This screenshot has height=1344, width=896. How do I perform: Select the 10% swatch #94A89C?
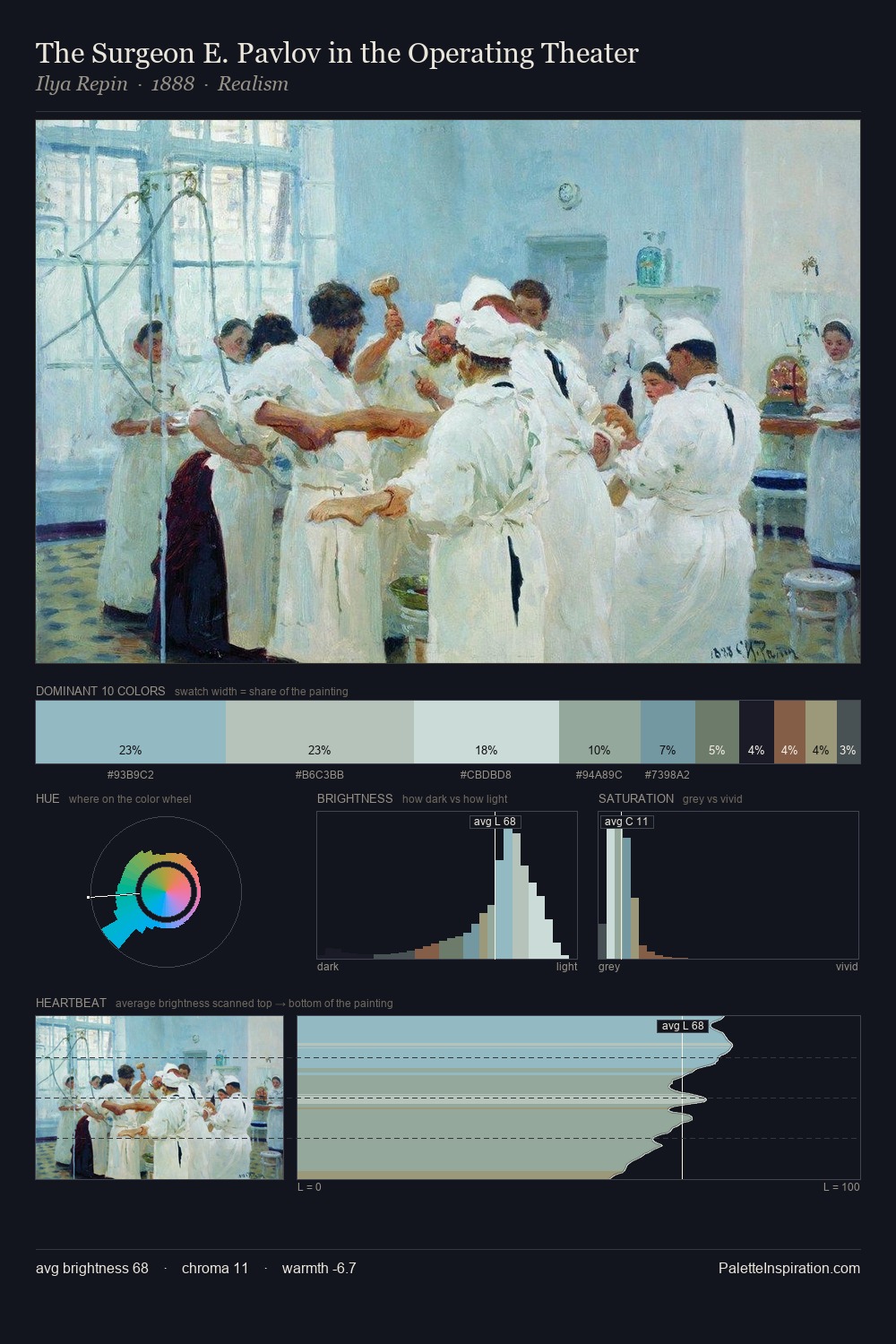599,732
